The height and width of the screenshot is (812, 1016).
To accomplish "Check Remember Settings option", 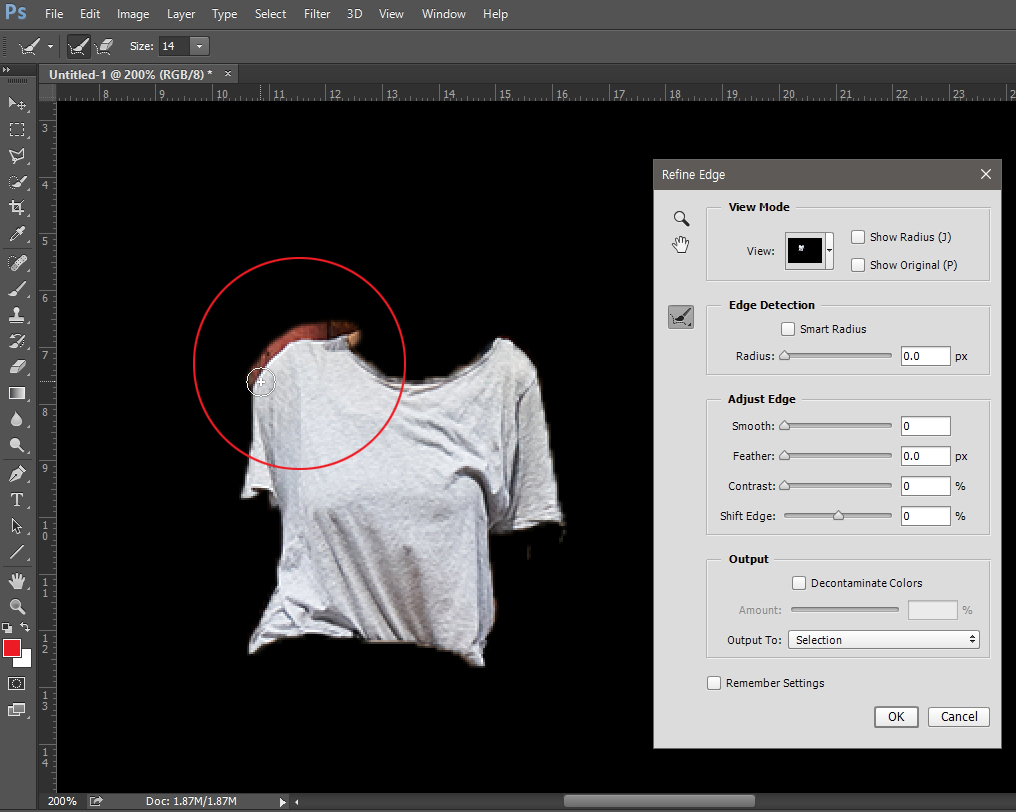I will point(714,683).
